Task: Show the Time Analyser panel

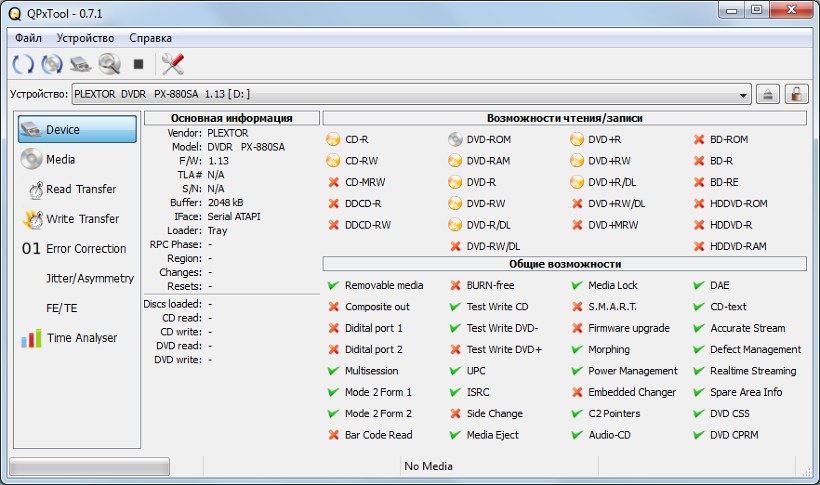Action: (x=81, y=338)
